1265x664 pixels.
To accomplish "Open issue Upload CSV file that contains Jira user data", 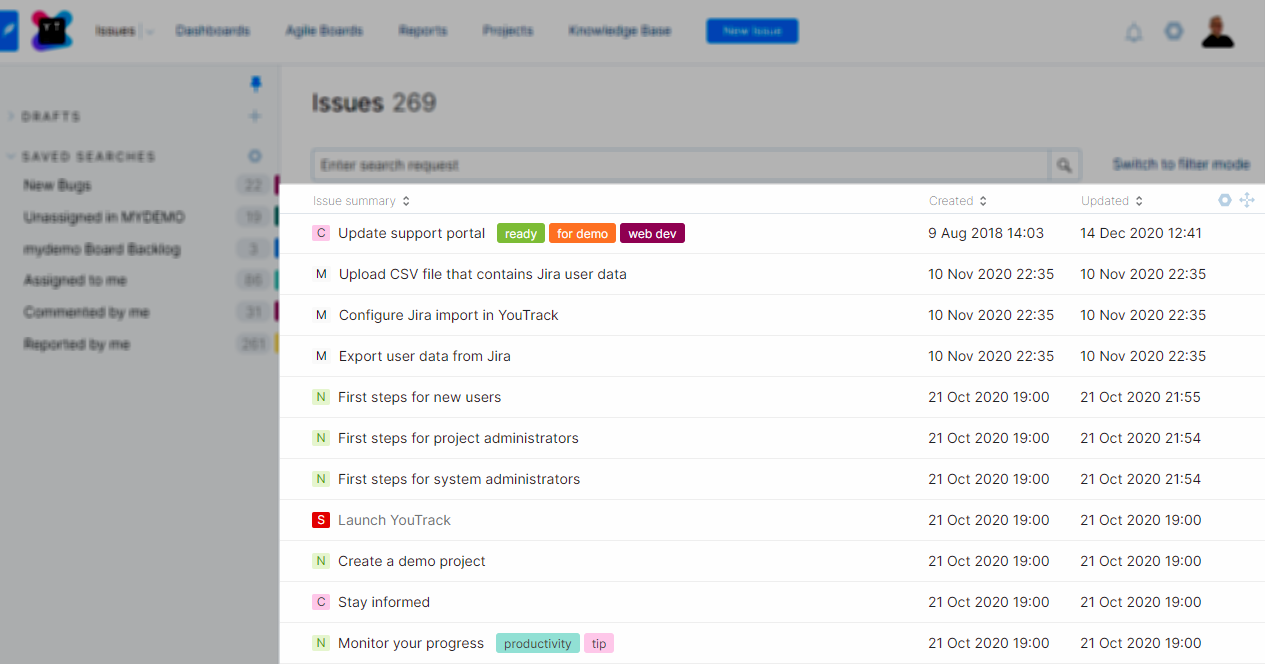I will tap(483, 274).
